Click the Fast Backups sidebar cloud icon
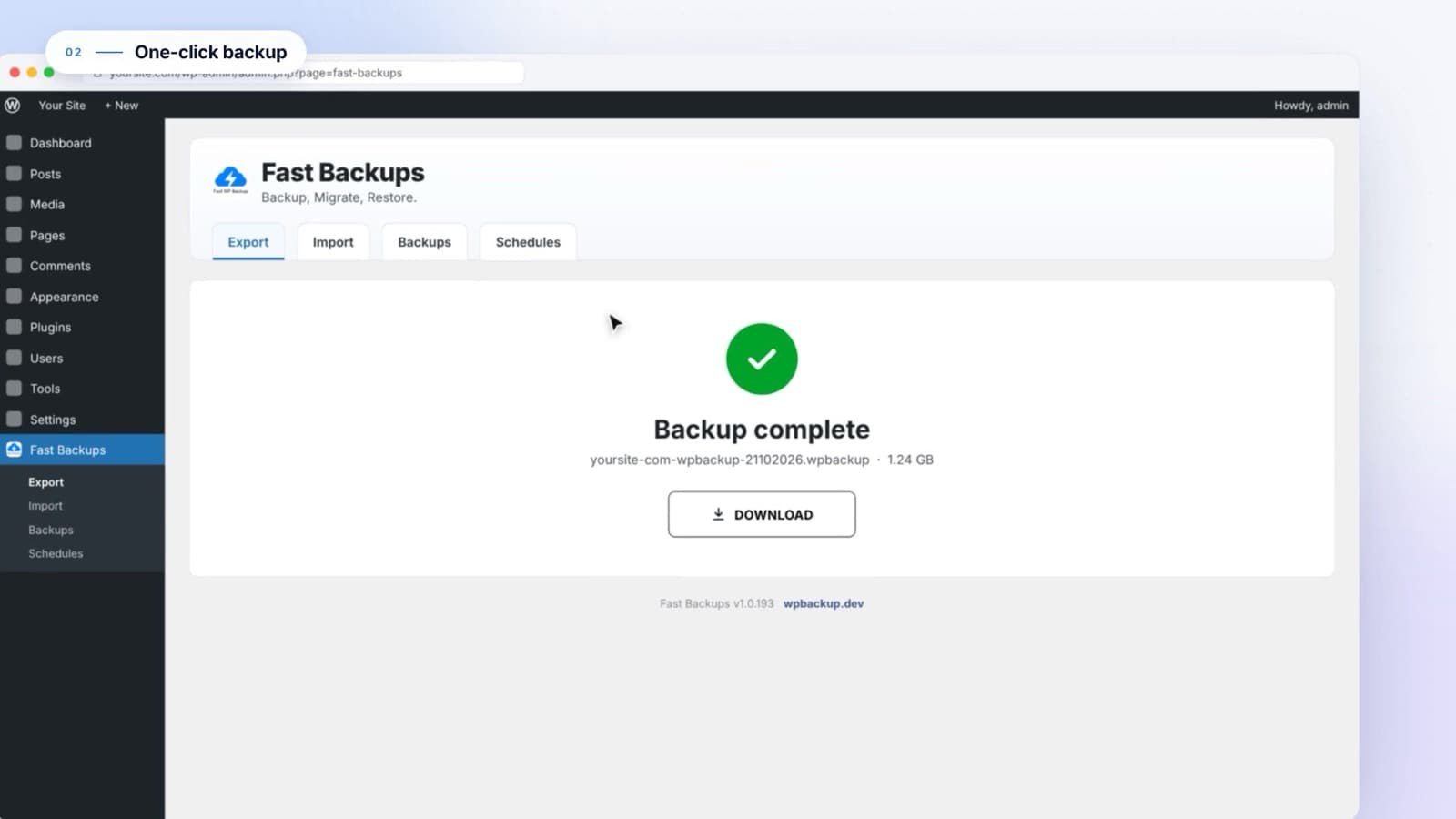Viewport: 1456px width, 819px height. [14, 450]
